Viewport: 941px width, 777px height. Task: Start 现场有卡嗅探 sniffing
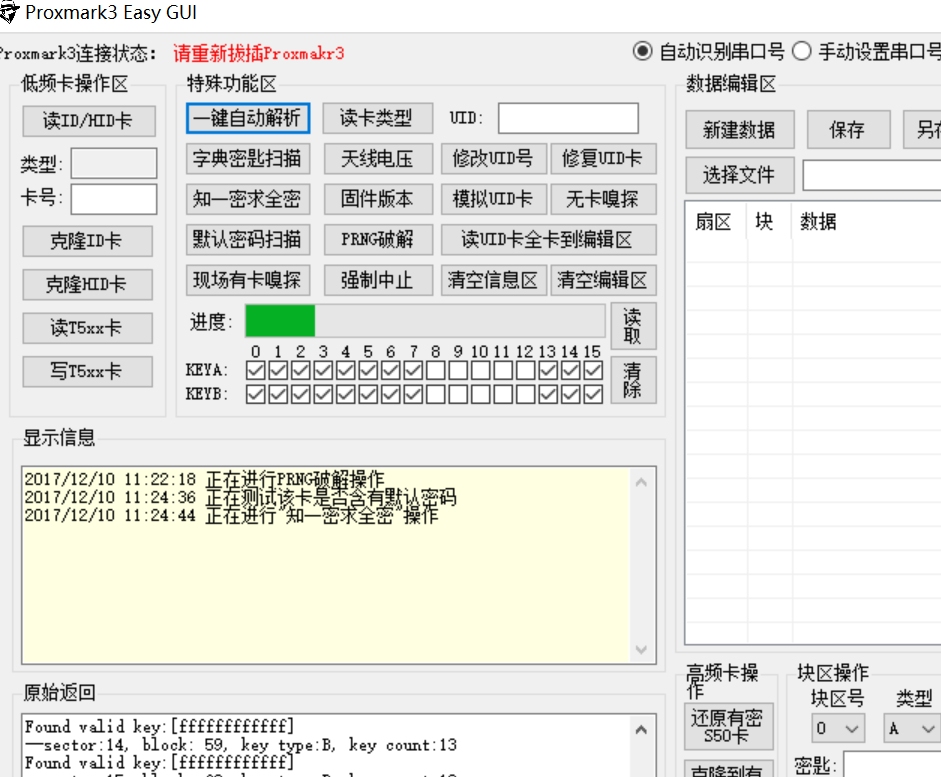[248, 280]
